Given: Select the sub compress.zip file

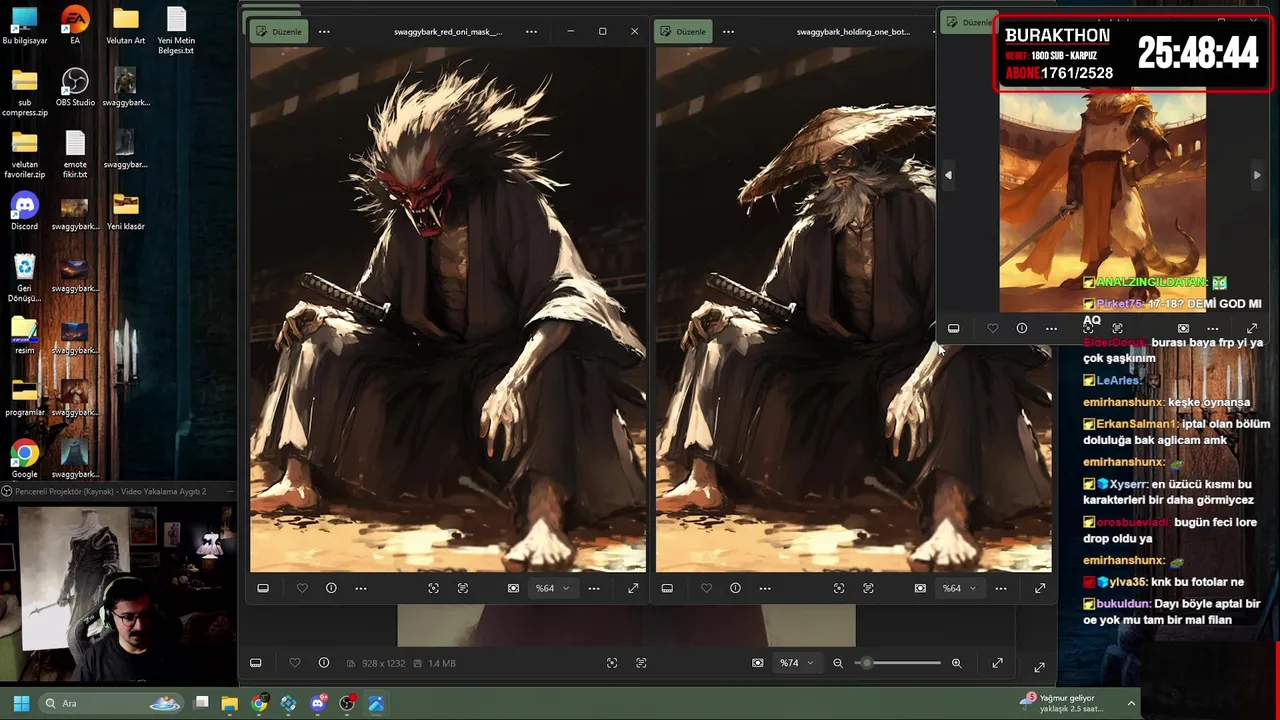Looking at the screenshot, I should (x=25, y=92).
